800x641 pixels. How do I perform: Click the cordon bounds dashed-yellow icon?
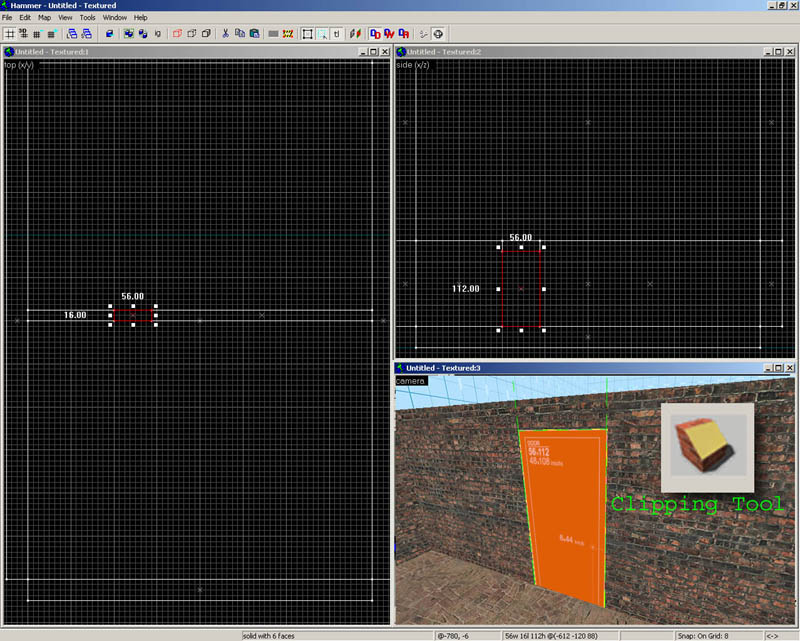pyautogui.click(x=288, y=33)
